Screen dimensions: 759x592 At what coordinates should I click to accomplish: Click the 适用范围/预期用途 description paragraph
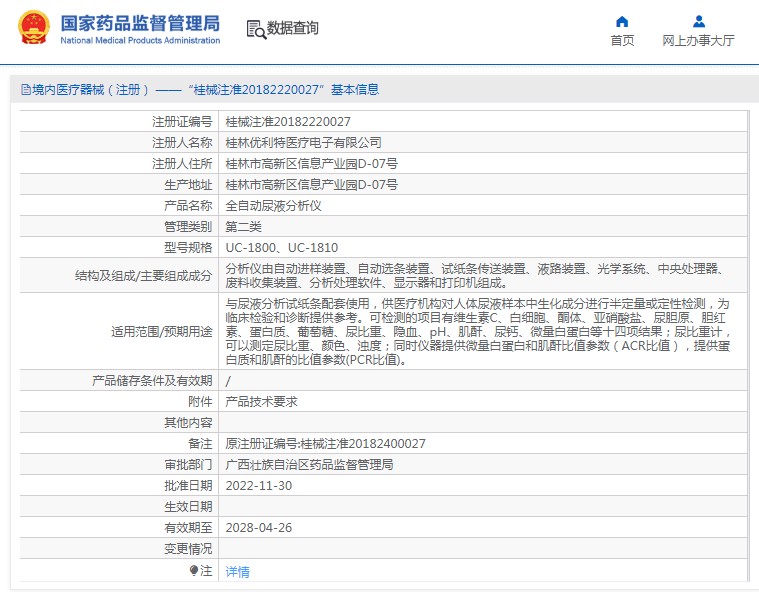tap(478, 332)
